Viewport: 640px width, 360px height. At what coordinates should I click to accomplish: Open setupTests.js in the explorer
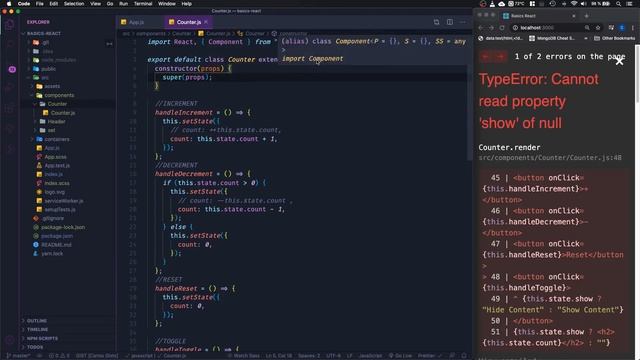pyautogui.click(x=60, y=209)
